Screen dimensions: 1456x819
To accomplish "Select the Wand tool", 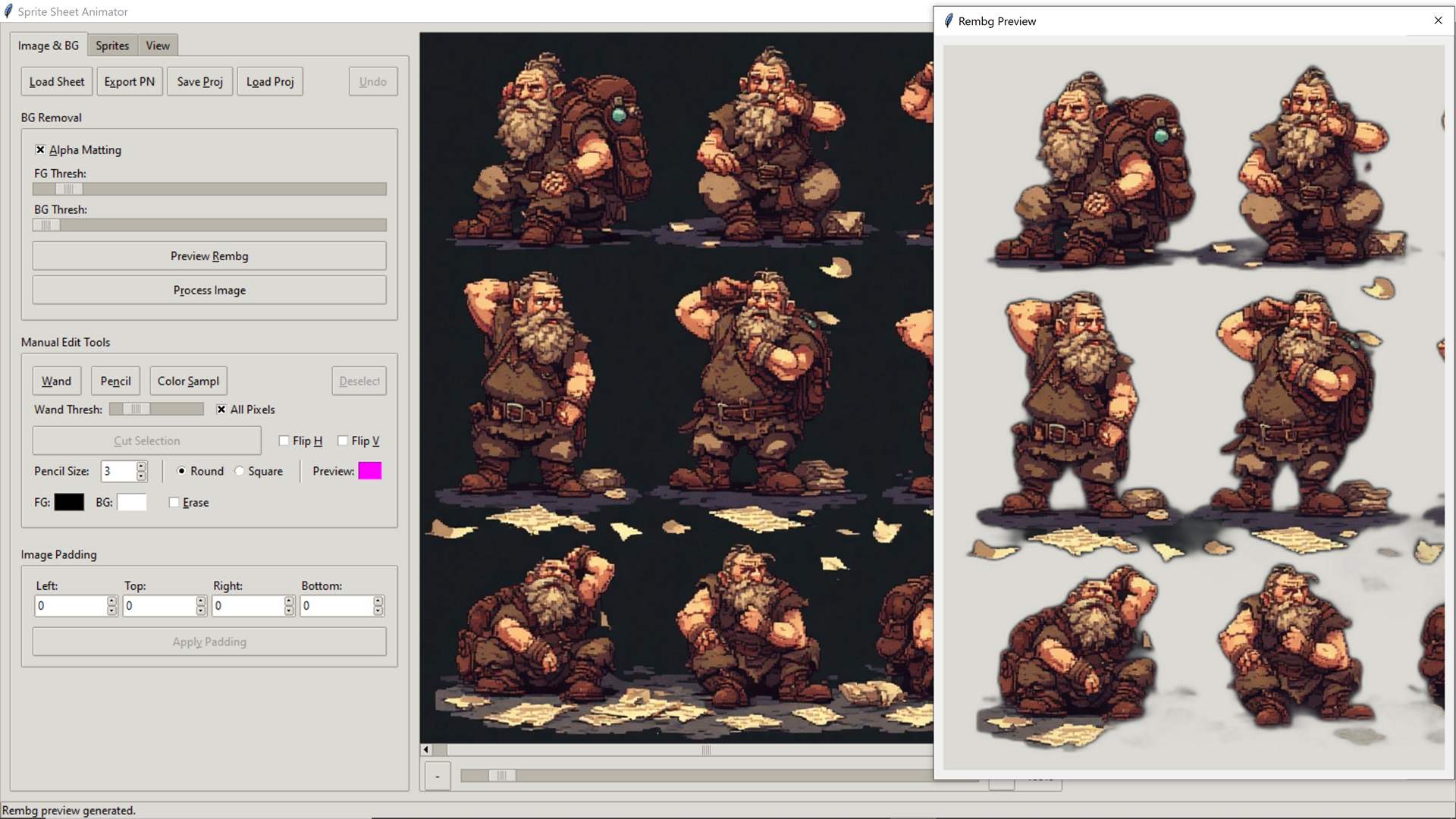I will pyautogui.click(x=57, y=381).
